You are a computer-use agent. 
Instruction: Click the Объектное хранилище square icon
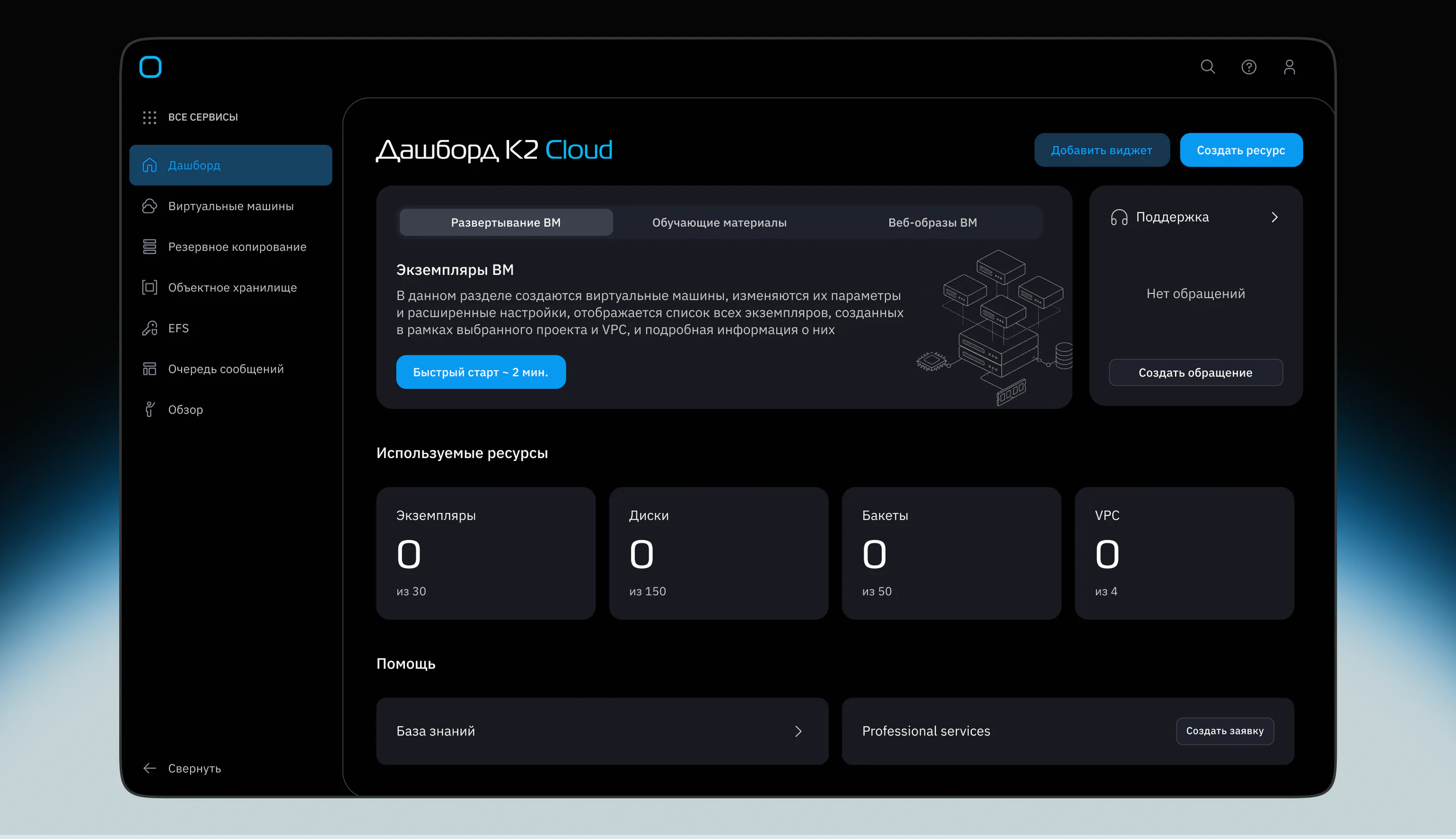(x=150, y=288)
